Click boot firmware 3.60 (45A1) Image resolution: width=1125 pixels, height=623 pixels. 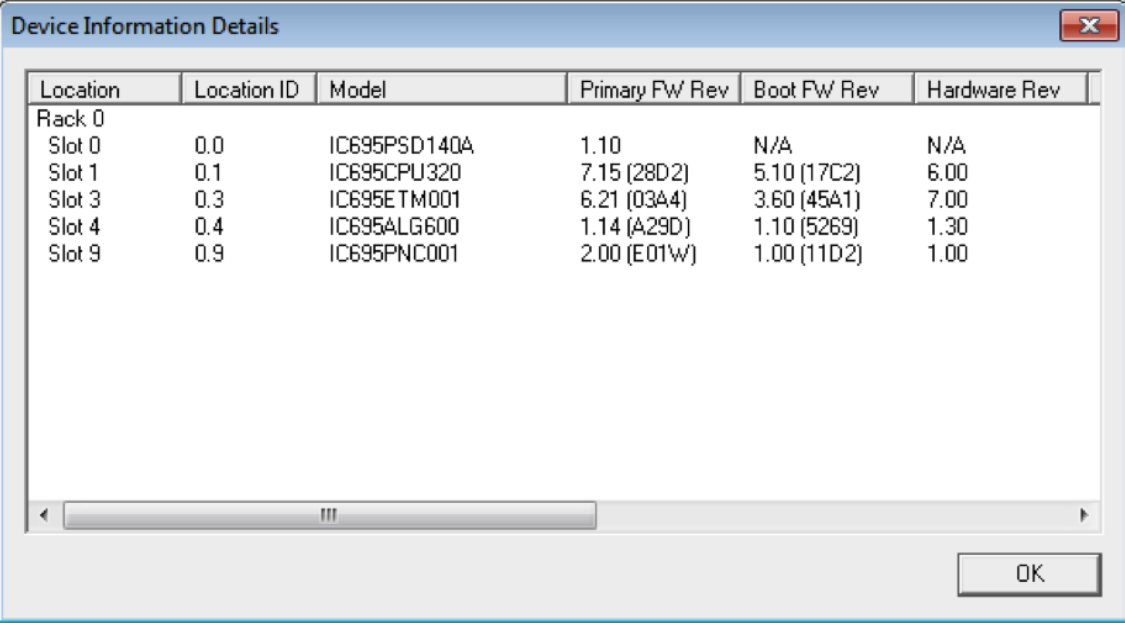tap(807, 200)
